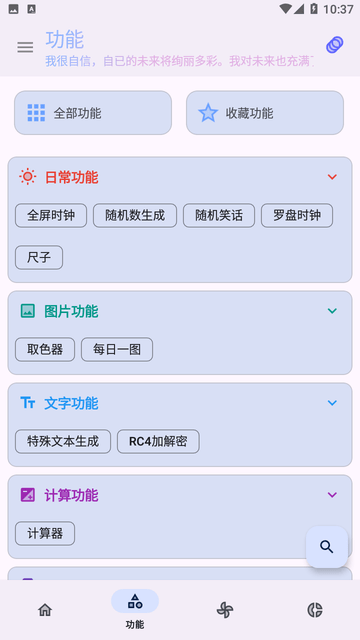Tap the sun icon beside 日常功能

pyautogui.click(x=27, y=177)
